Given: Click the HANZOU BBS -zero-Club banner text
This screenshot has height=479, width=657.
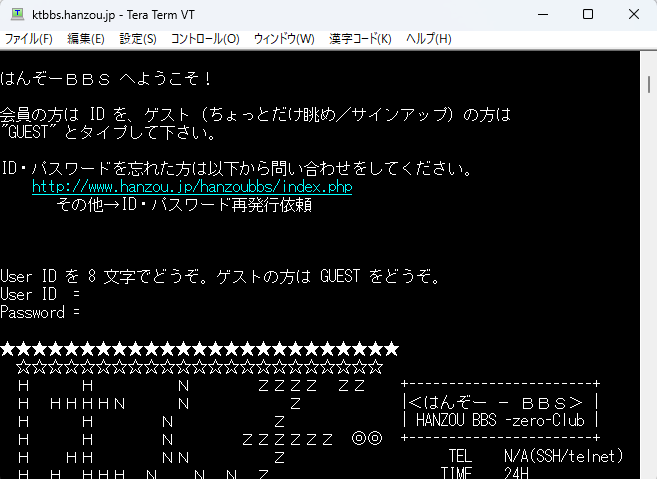Looking at the screenshot, I should [500, 420].
